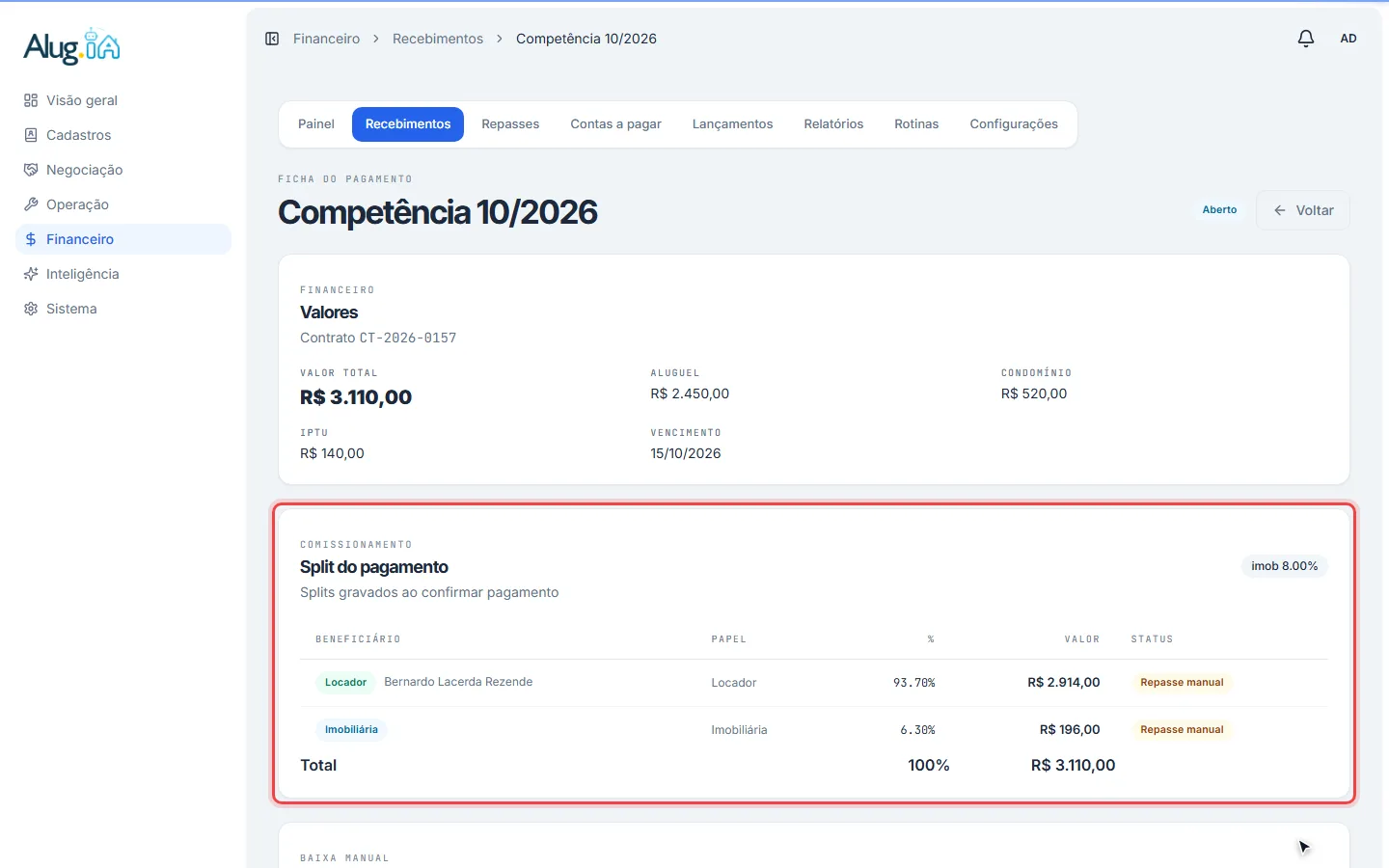This screenshot has width=1389, height=868.
Task: Click Recebimentos breadcrumb link
Action: [x=438, y=39]
